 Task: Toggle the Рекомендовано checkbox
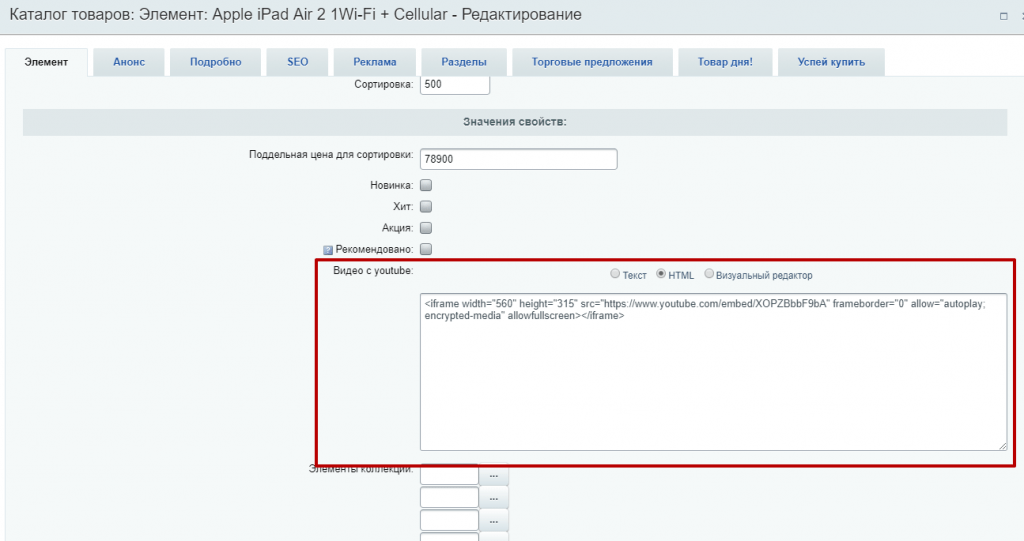pyautogui.click(x=426, y=249)
